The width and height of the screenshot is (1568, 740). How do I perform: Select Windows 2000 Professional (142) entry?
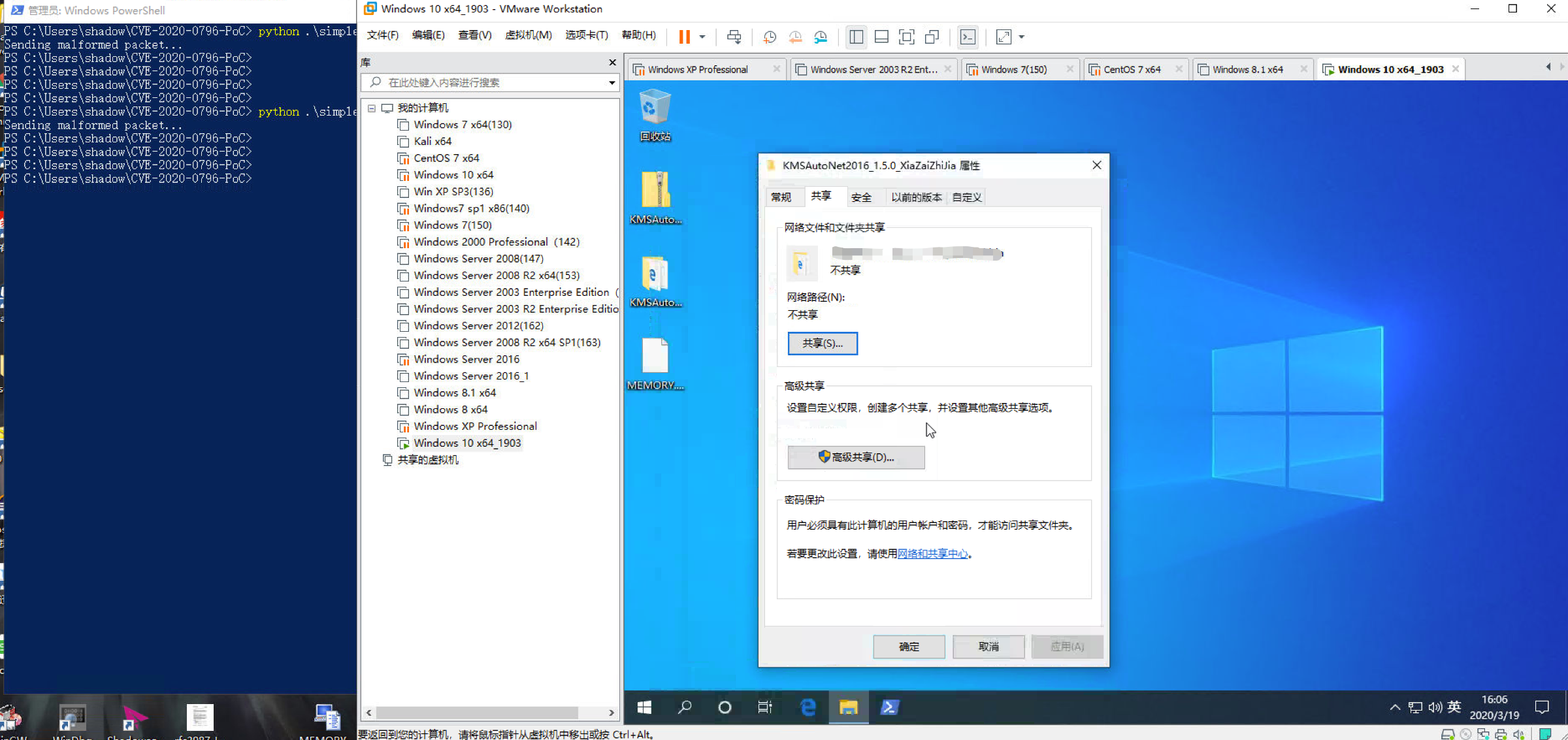point(497,242)
